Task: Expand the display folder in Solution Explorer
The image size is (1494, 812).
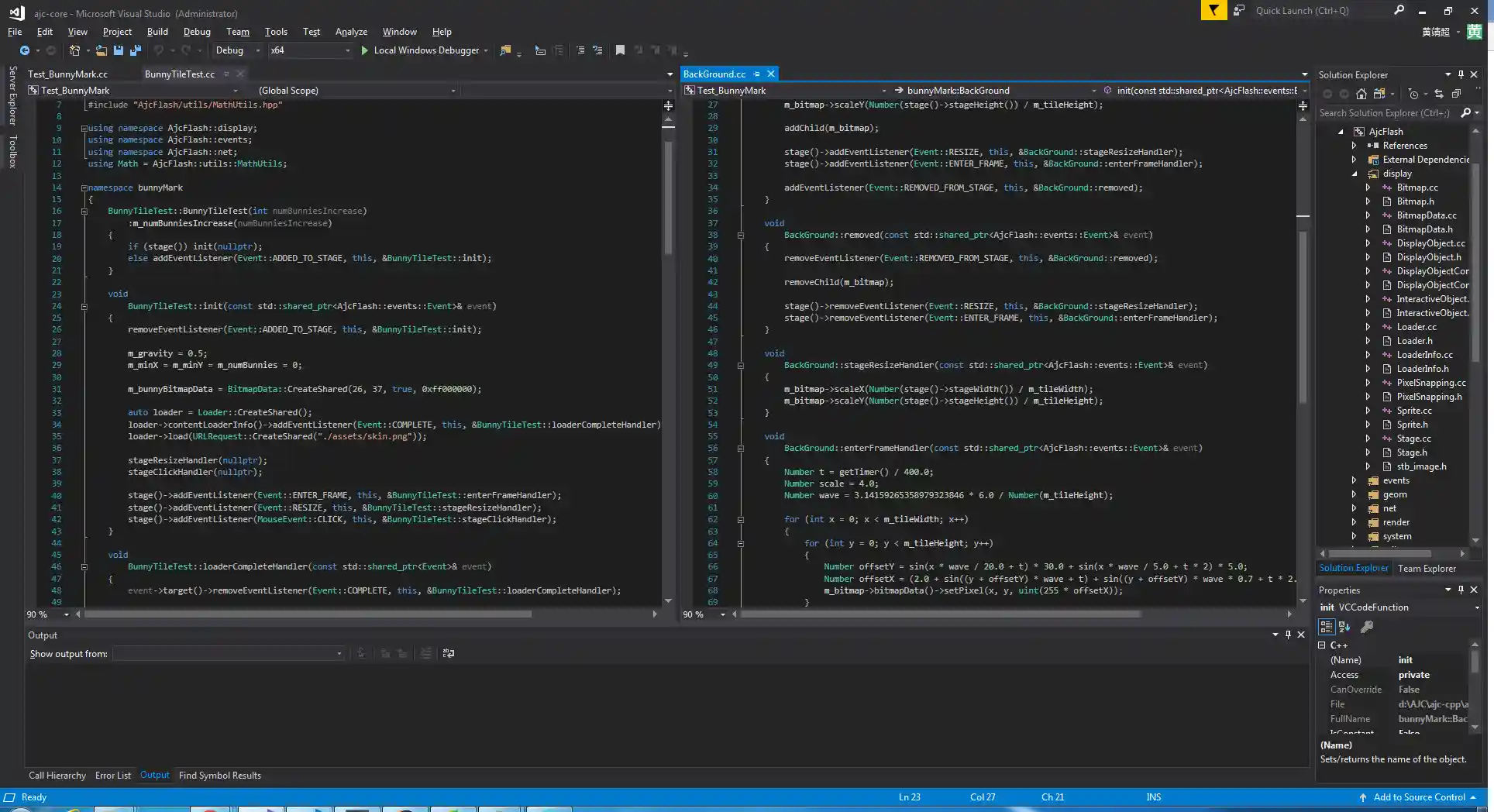Action: tap(1355, 174)
